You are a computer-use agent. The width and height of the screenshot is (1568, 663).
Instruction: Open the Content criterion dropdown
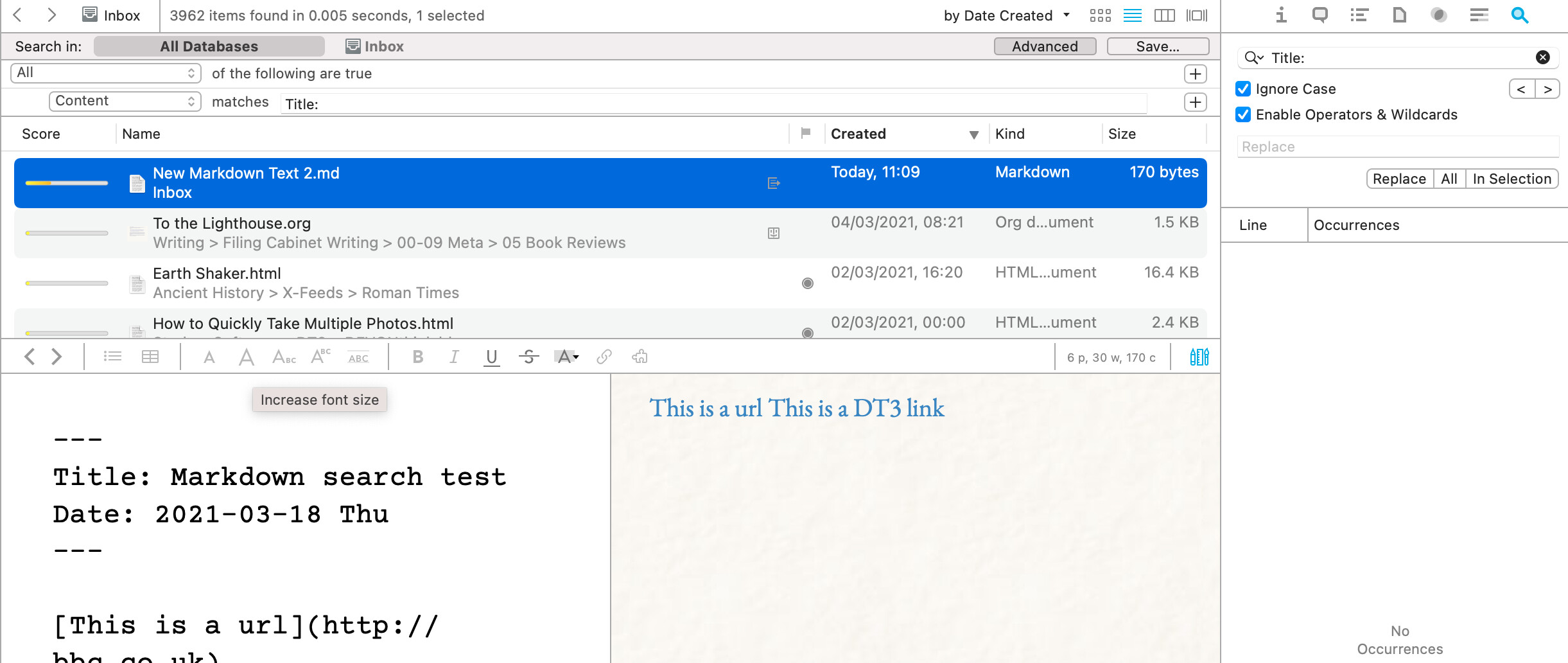click(x=125, y=101)
